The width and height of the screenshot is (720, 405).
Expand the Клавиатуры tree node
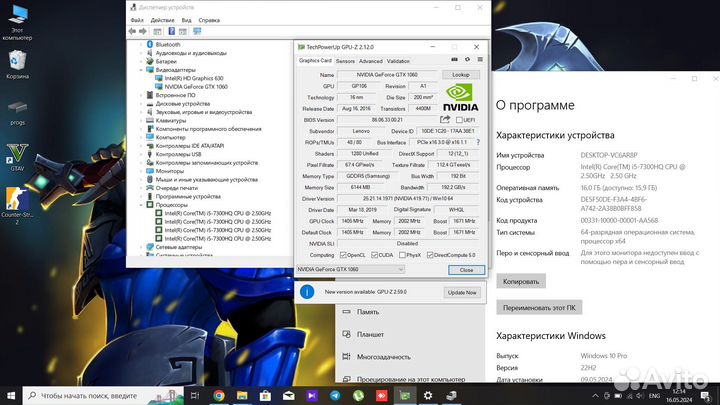(141, 121)
